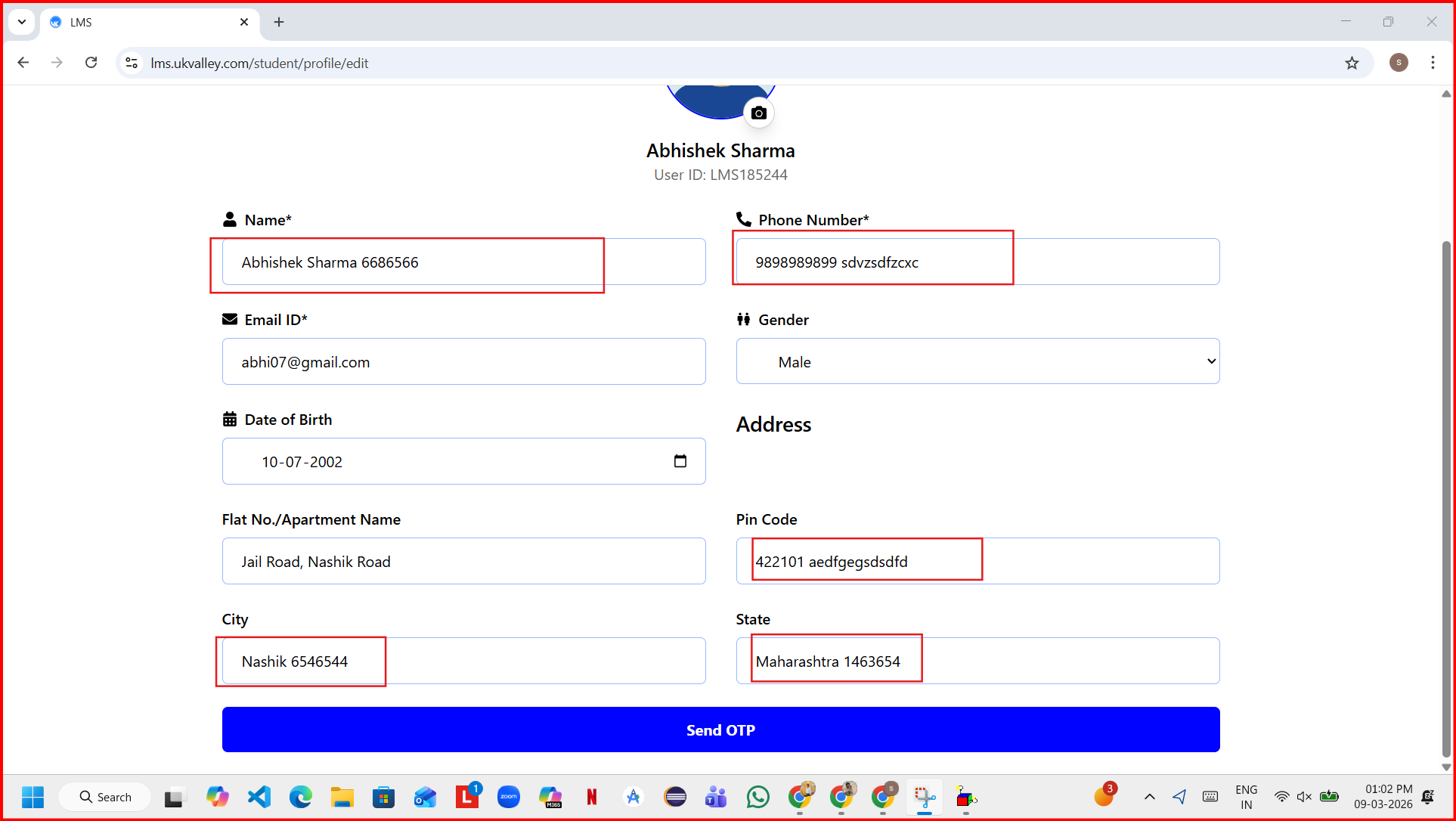Open Visual Studio Code from the taskbar
Screen dimensions: 1456x821
259,797
